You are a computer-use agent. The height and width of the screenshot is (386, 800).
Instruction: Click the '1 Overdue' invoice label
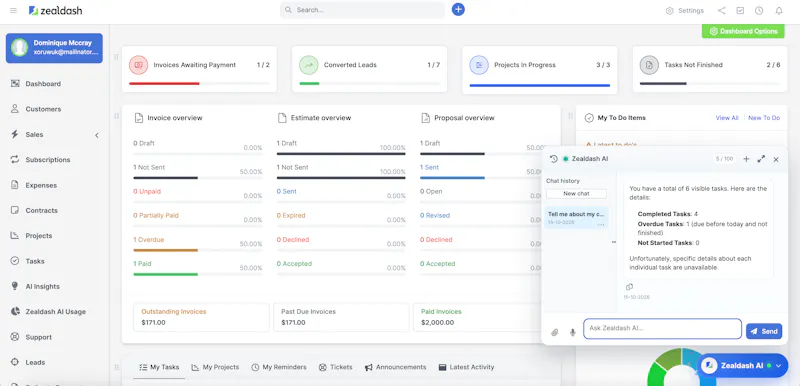[149, 240]
